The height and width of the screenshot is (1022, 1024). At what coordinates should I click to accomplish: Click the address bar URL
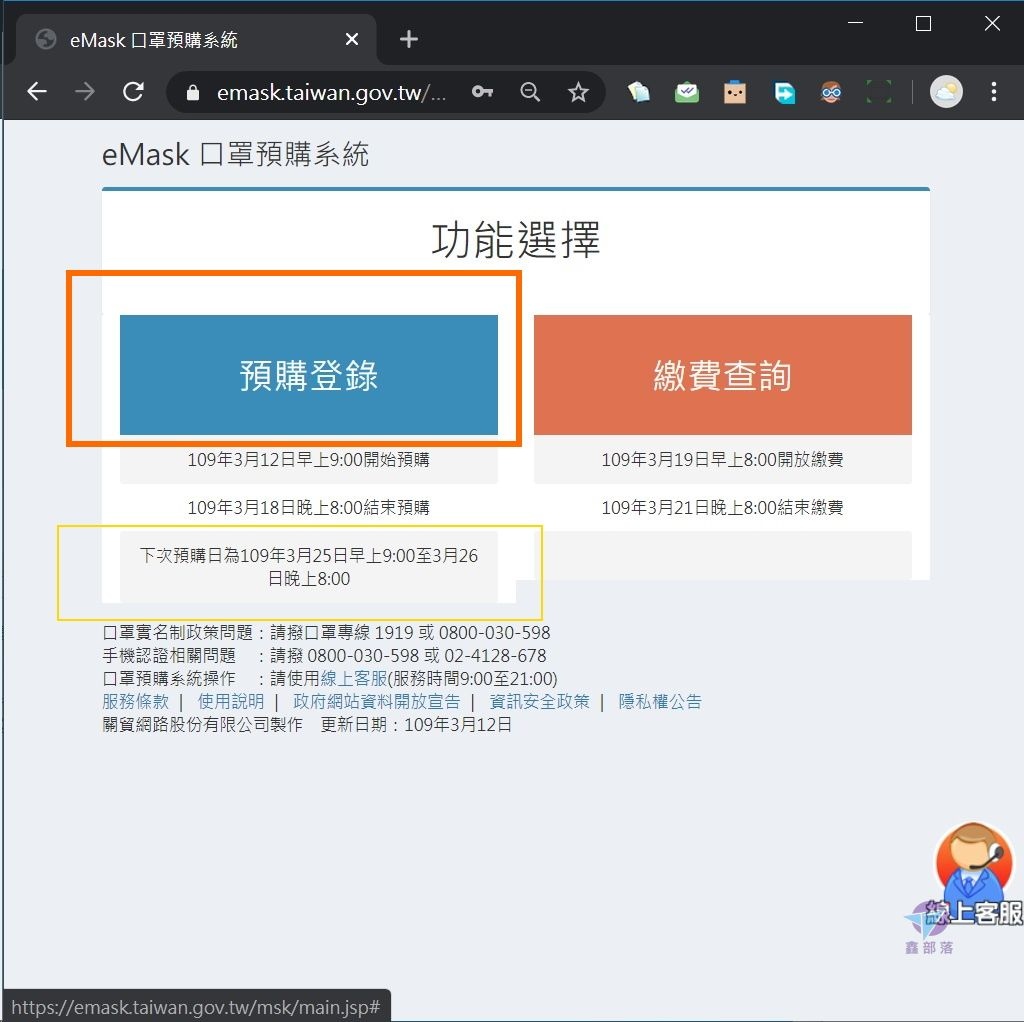(x=331, y=93)
